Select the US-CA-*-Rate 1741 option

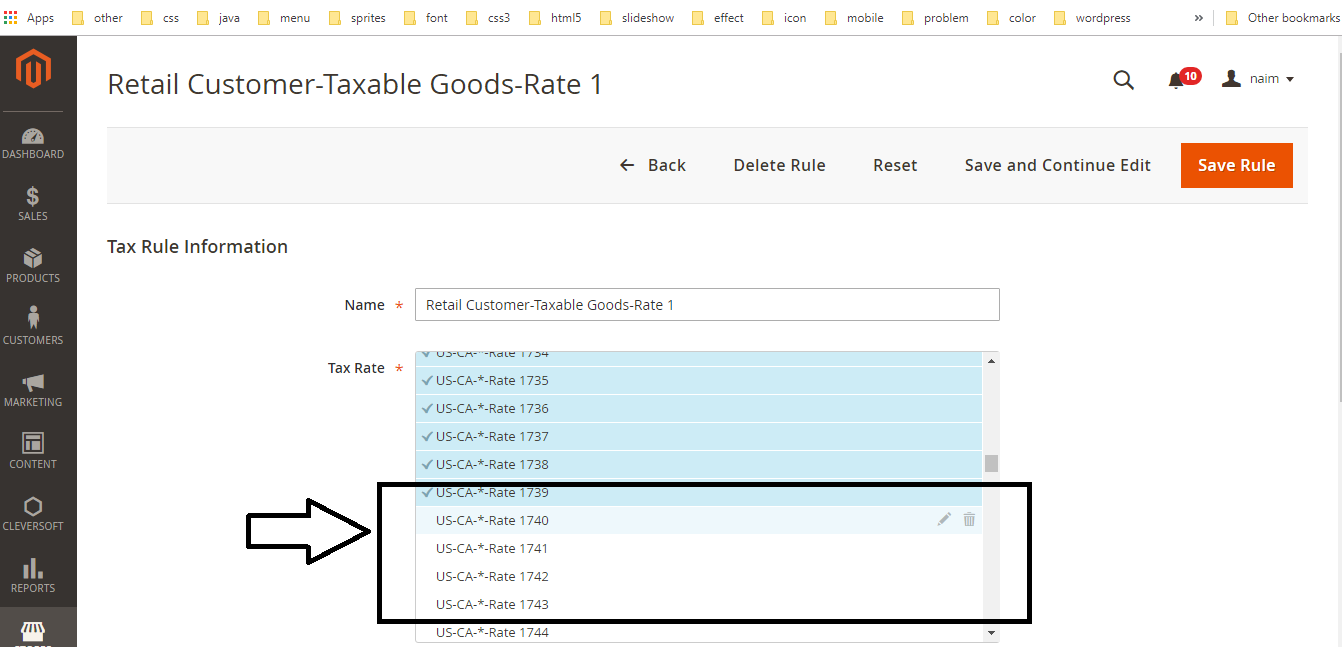492,548
